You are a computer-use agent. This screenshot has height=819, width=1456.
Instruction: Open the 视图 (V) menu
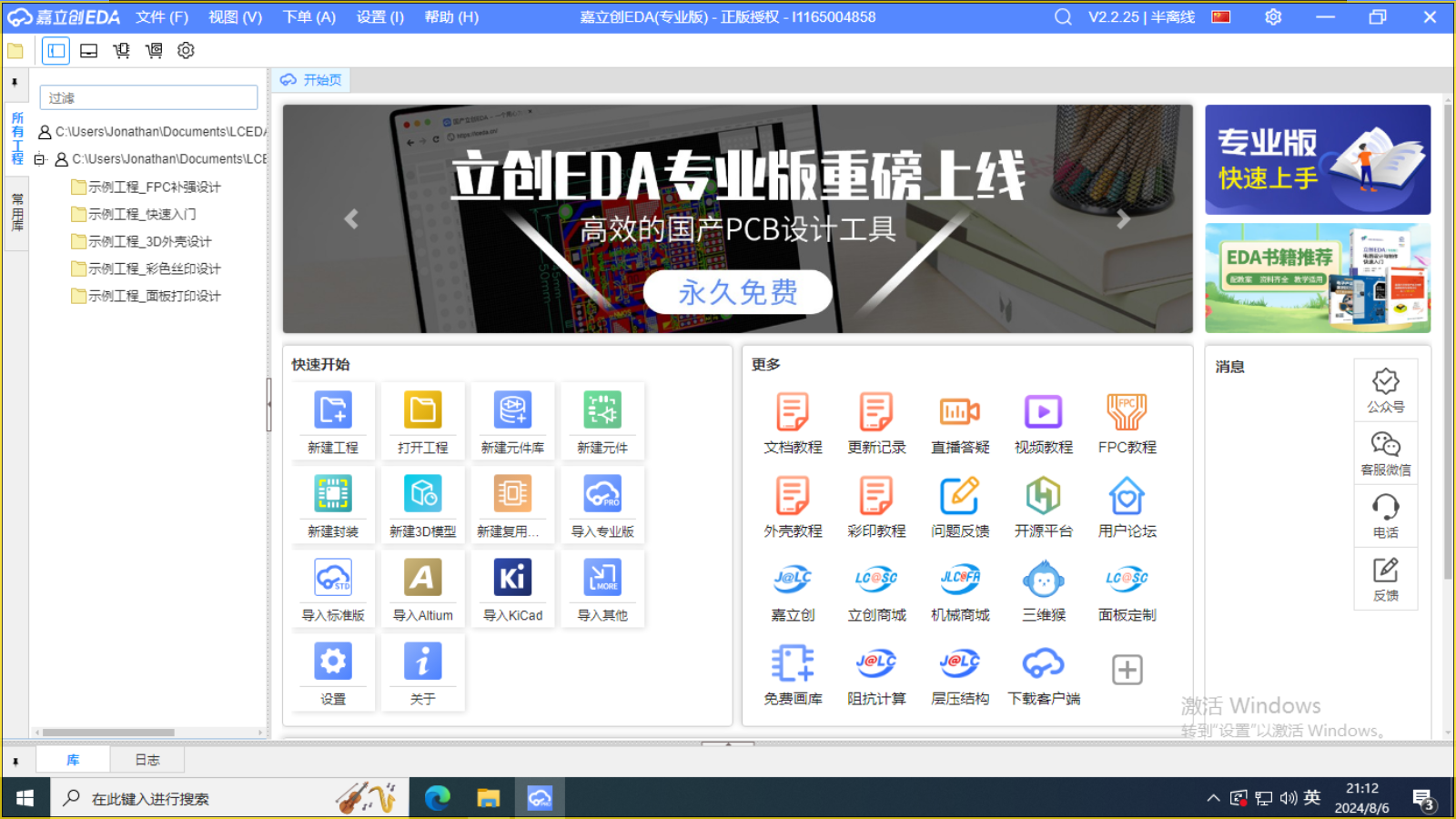pos(236,16)
